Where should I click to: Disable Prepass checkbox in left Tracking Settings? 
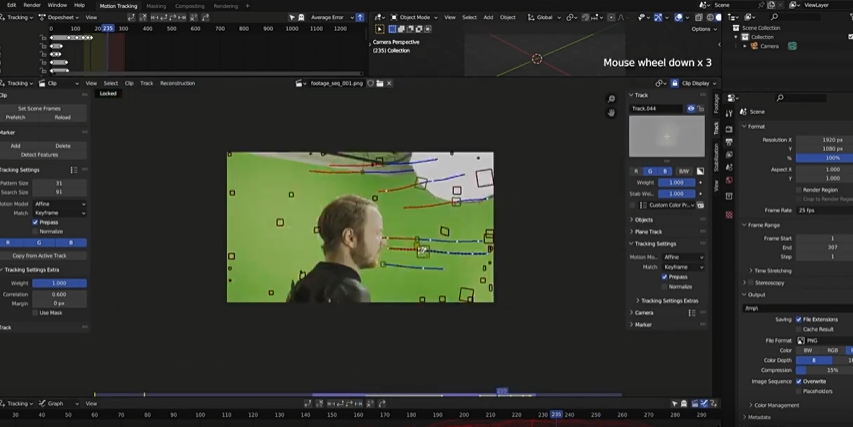[x=36, y=222]
